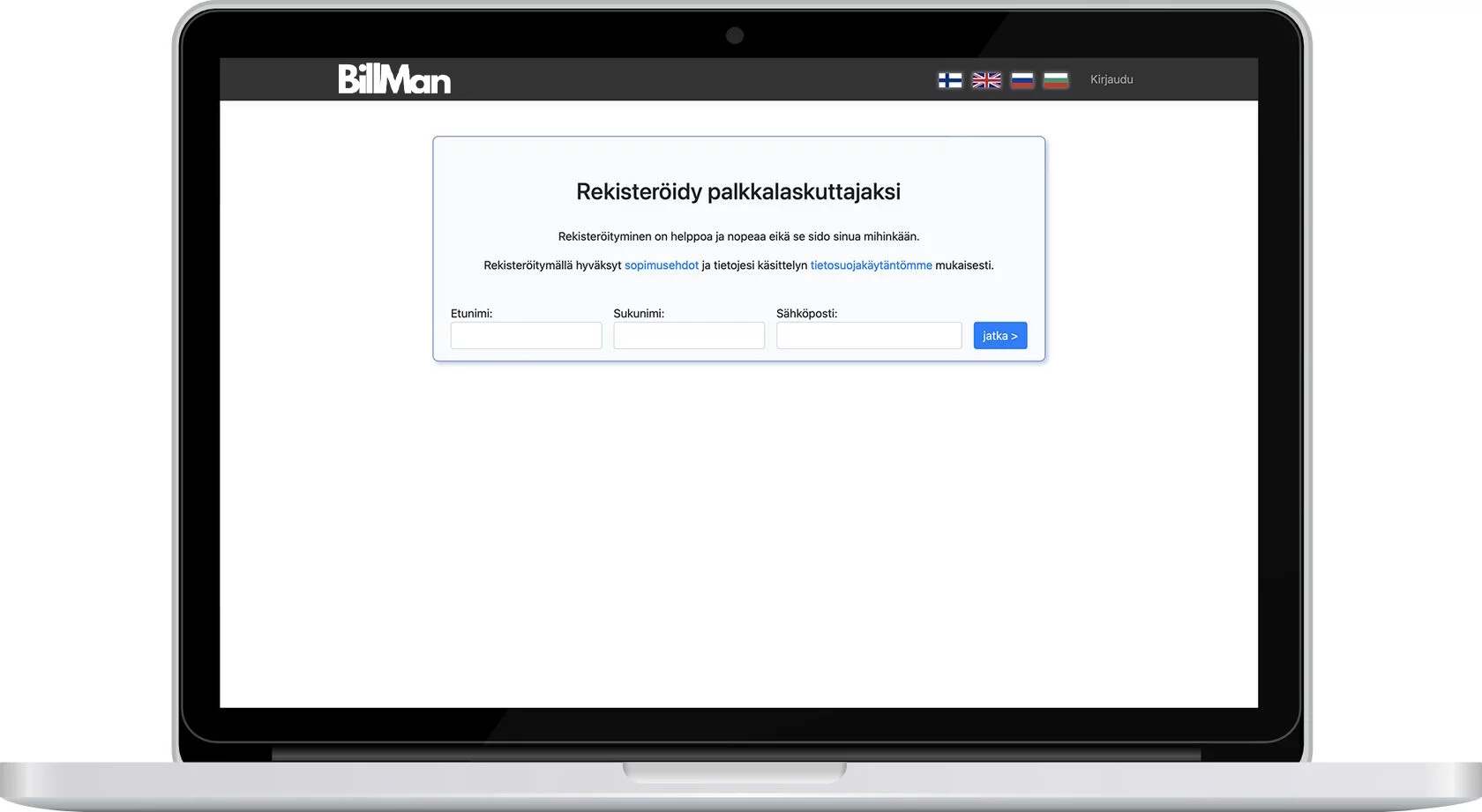The width and height of the screenshot is (1482, 812).
Task: Click the word mukaisesti after privacy link
Action: pos(963,265)
